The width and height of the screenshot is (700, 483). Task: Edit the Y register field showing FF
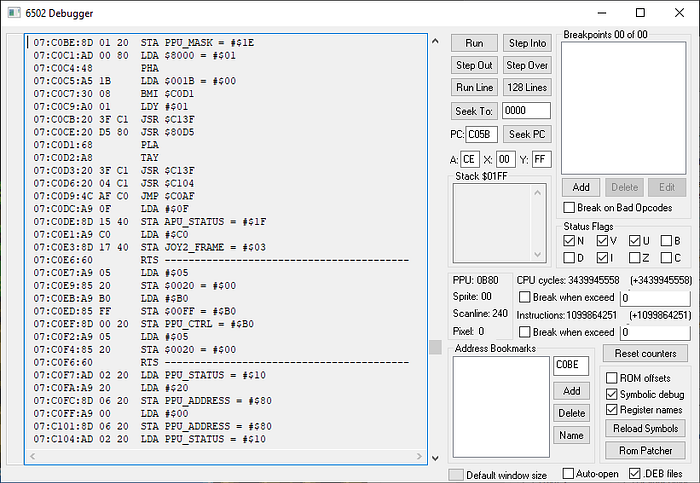(542, 159)
